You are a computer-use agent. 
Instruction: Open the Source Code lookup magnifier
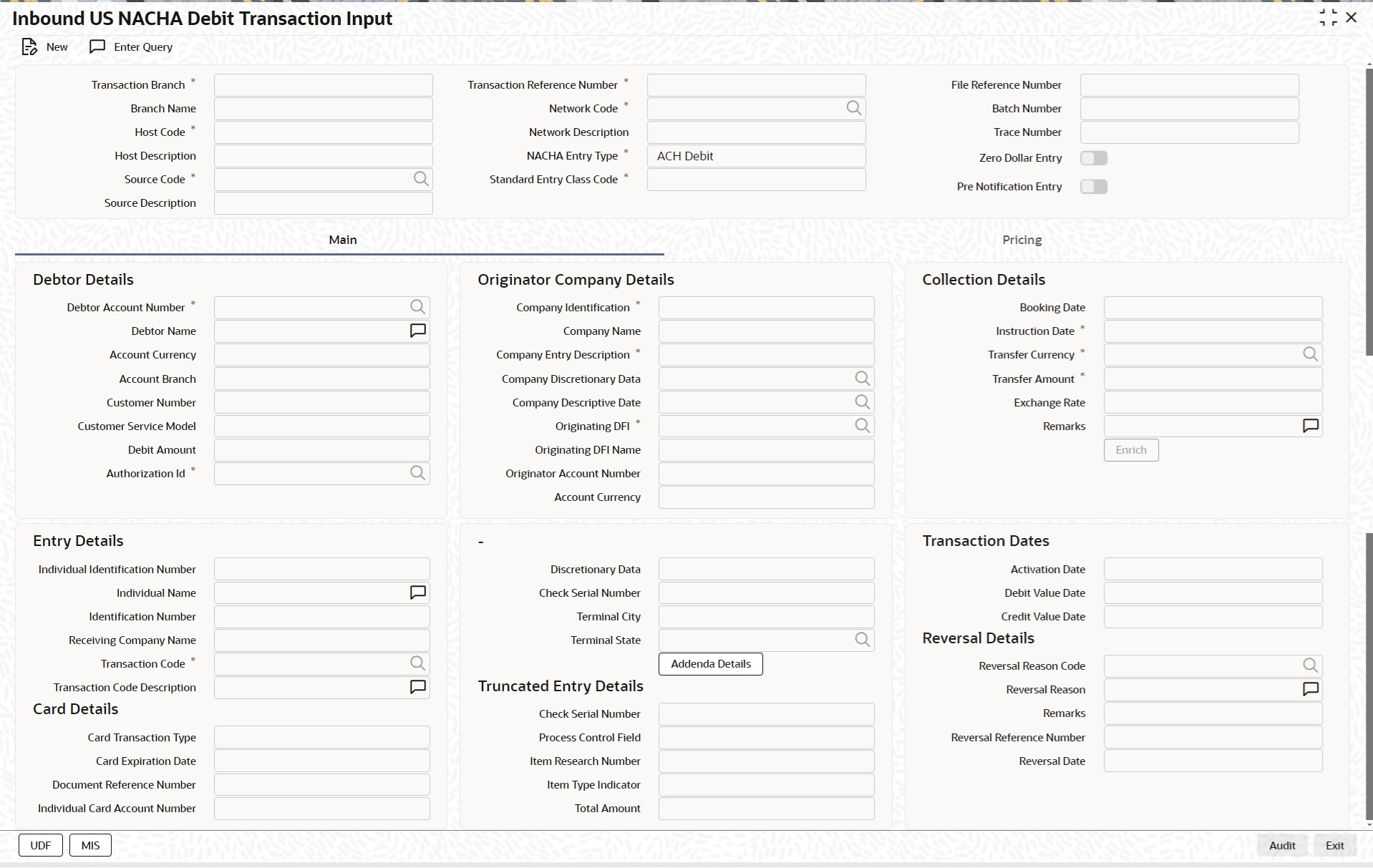pos(421,179)
